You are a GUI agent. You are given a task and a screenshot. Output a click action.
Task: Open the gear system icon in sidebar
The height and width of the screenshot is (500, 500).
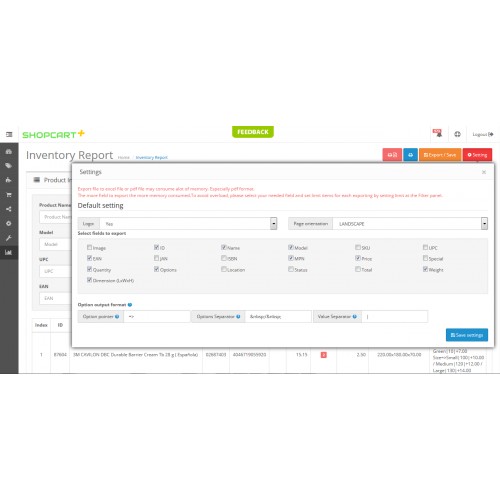point(9,223)
